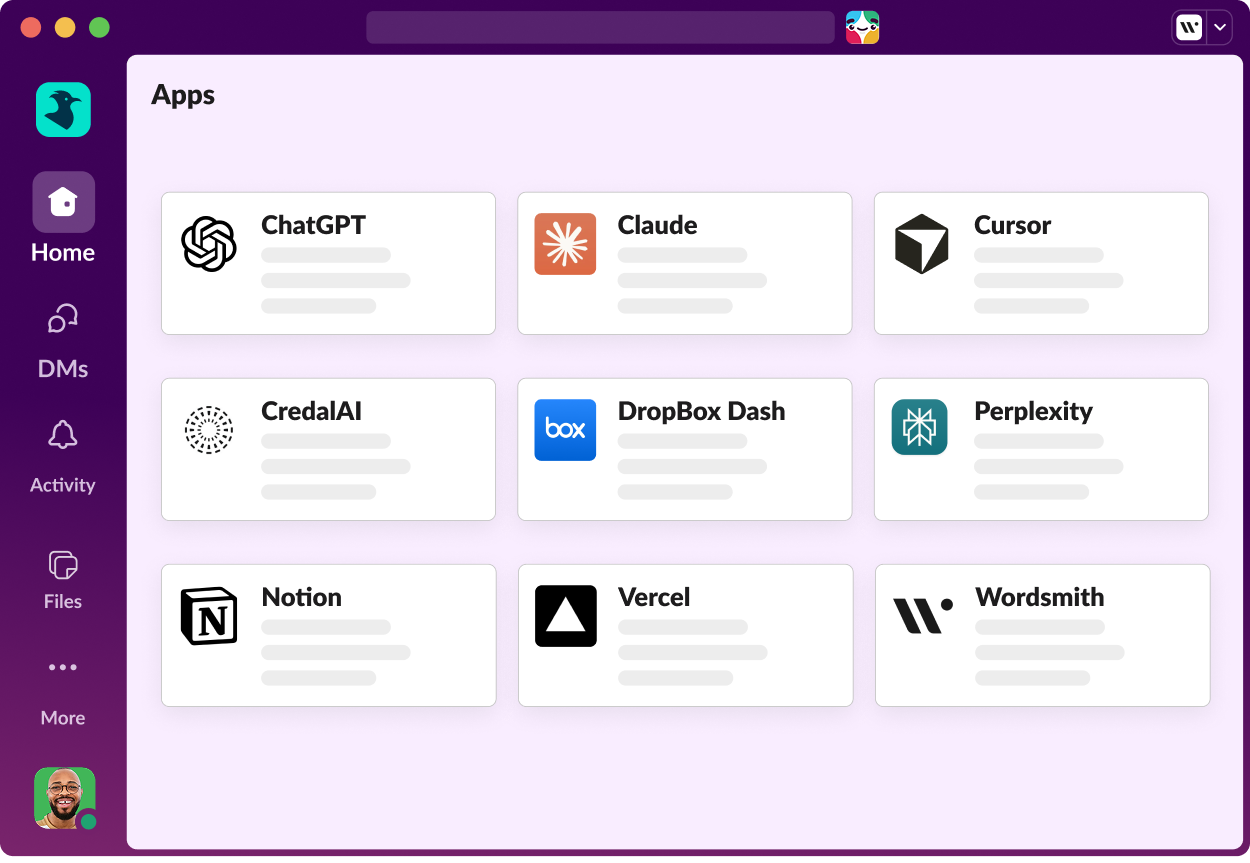Click the Cursor cube logo icon
Image resolution: width=1250 pixels, height=863 pixels.
921,244
